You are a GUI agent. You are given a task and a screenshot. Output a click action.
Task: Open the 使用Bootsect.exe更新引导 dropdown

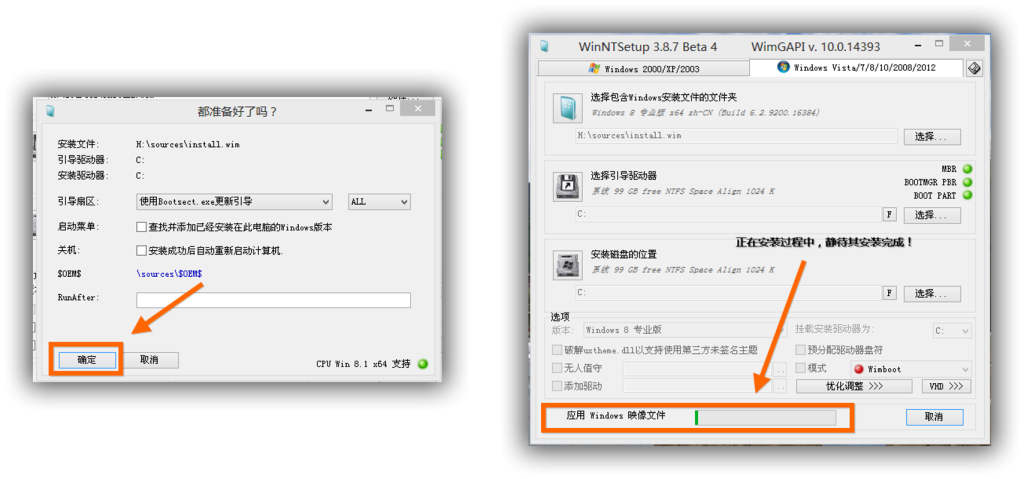coord(234,202)
